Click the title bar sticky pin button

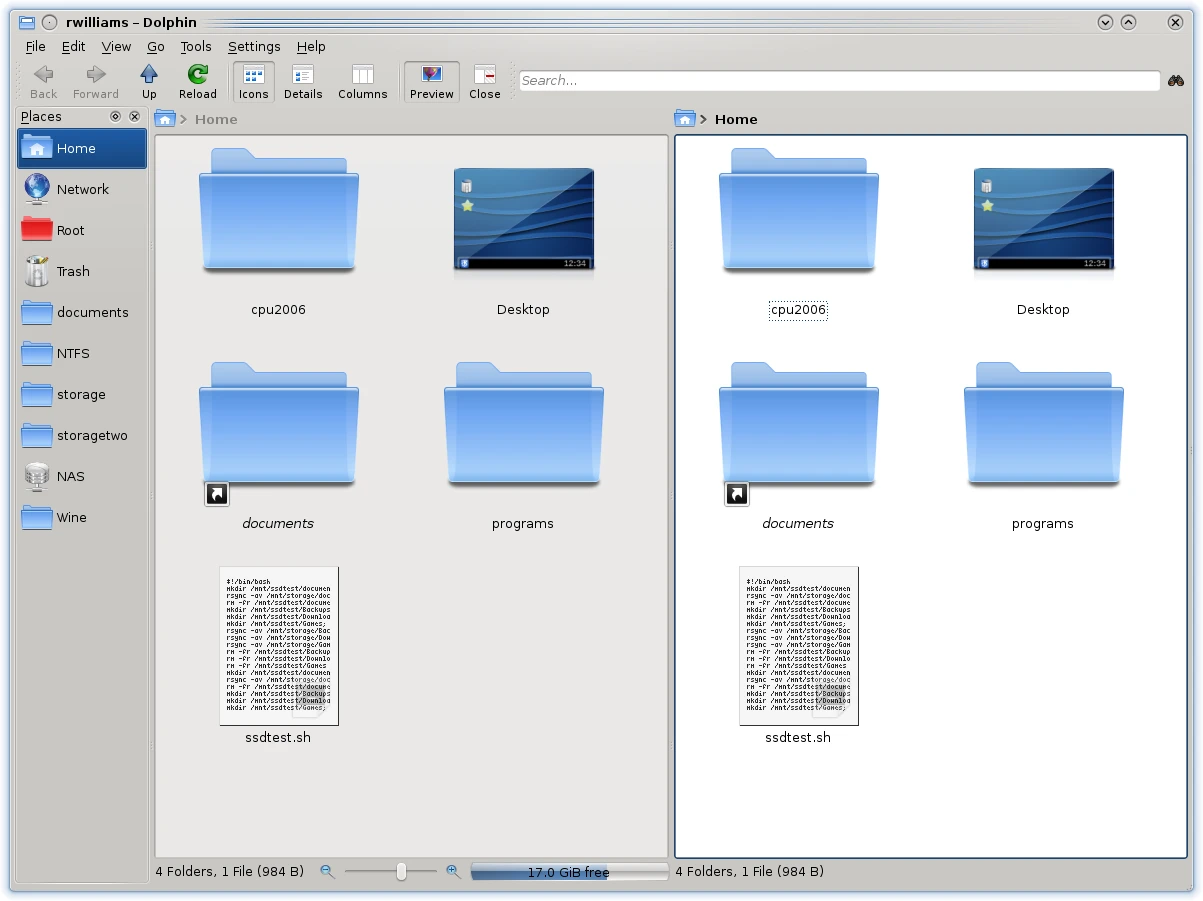49,22
